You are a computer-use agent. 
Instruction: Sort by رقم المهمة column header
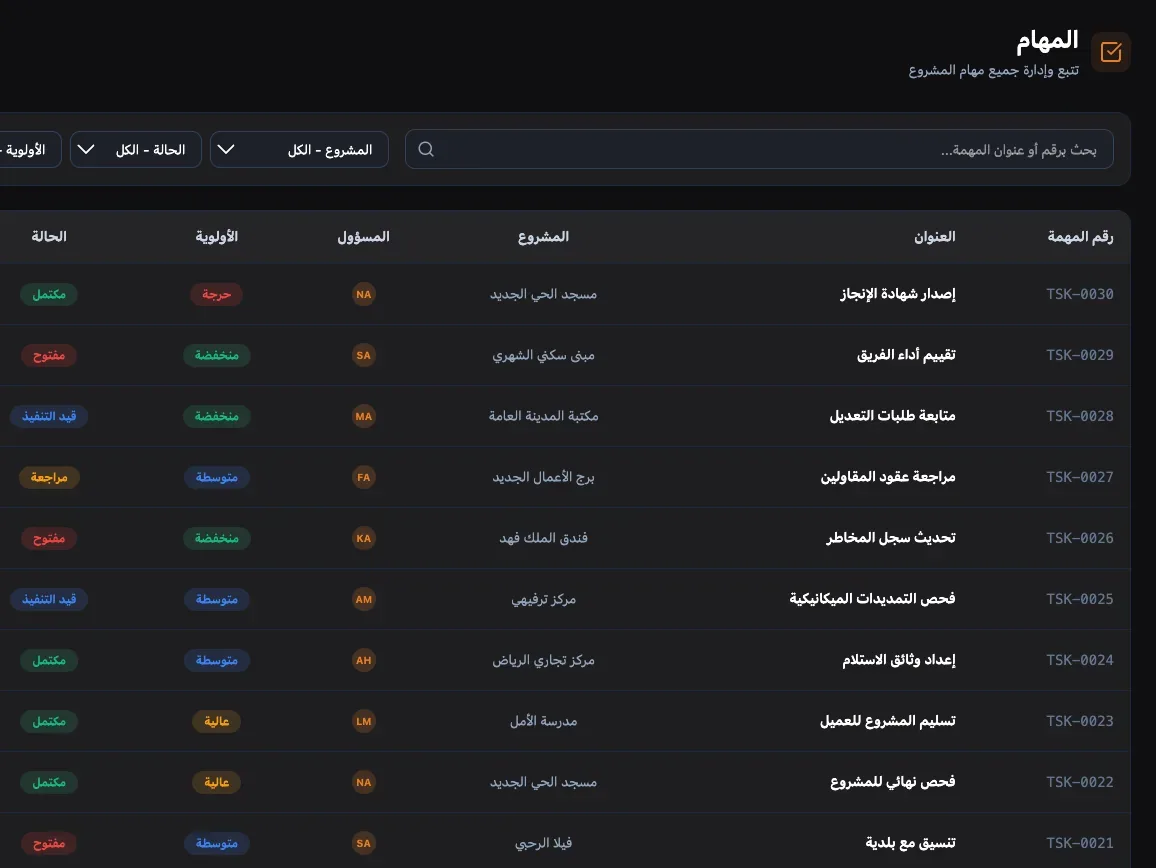(1080, 237)
